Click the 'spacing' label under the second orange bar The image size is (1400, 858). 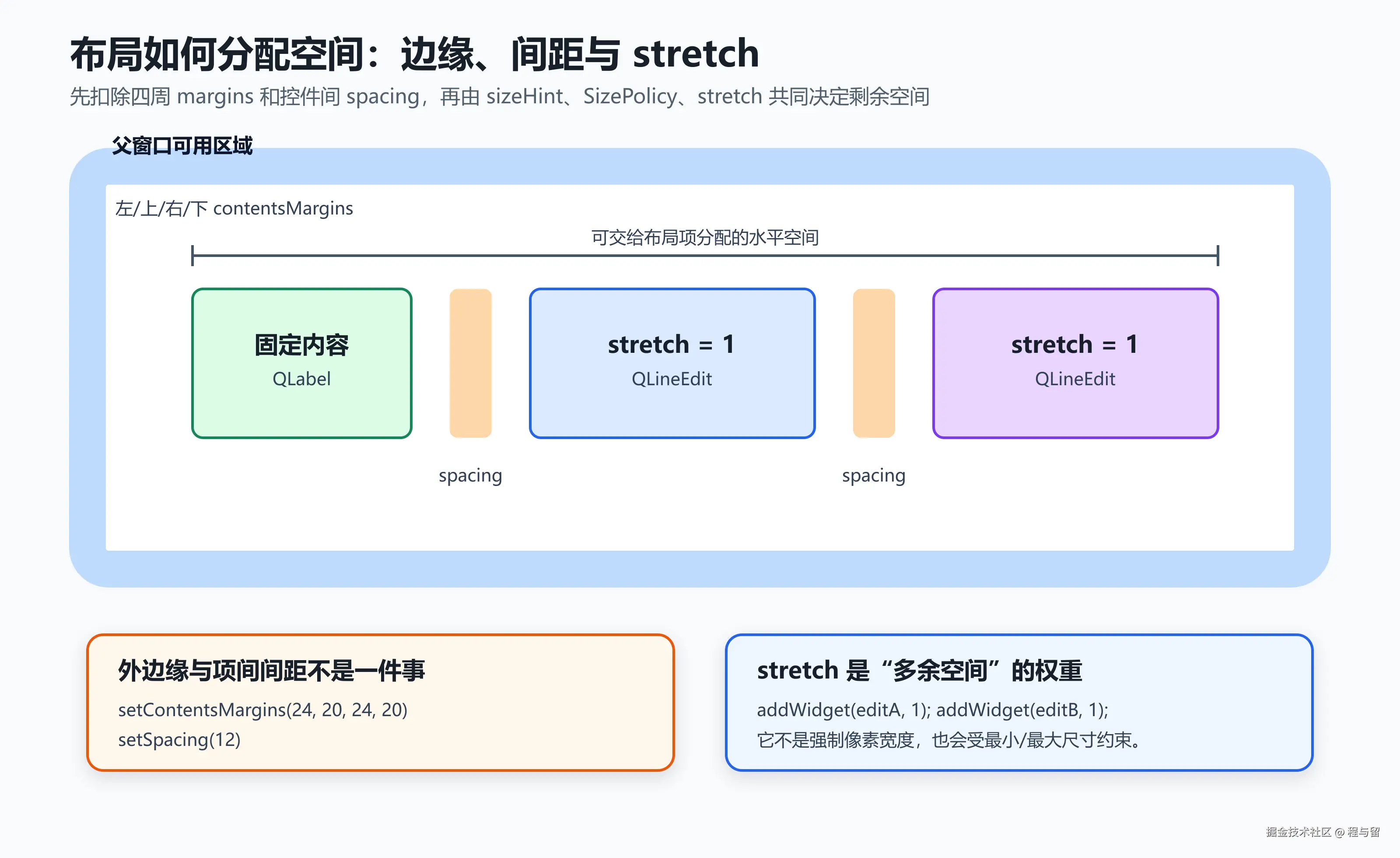874,476
